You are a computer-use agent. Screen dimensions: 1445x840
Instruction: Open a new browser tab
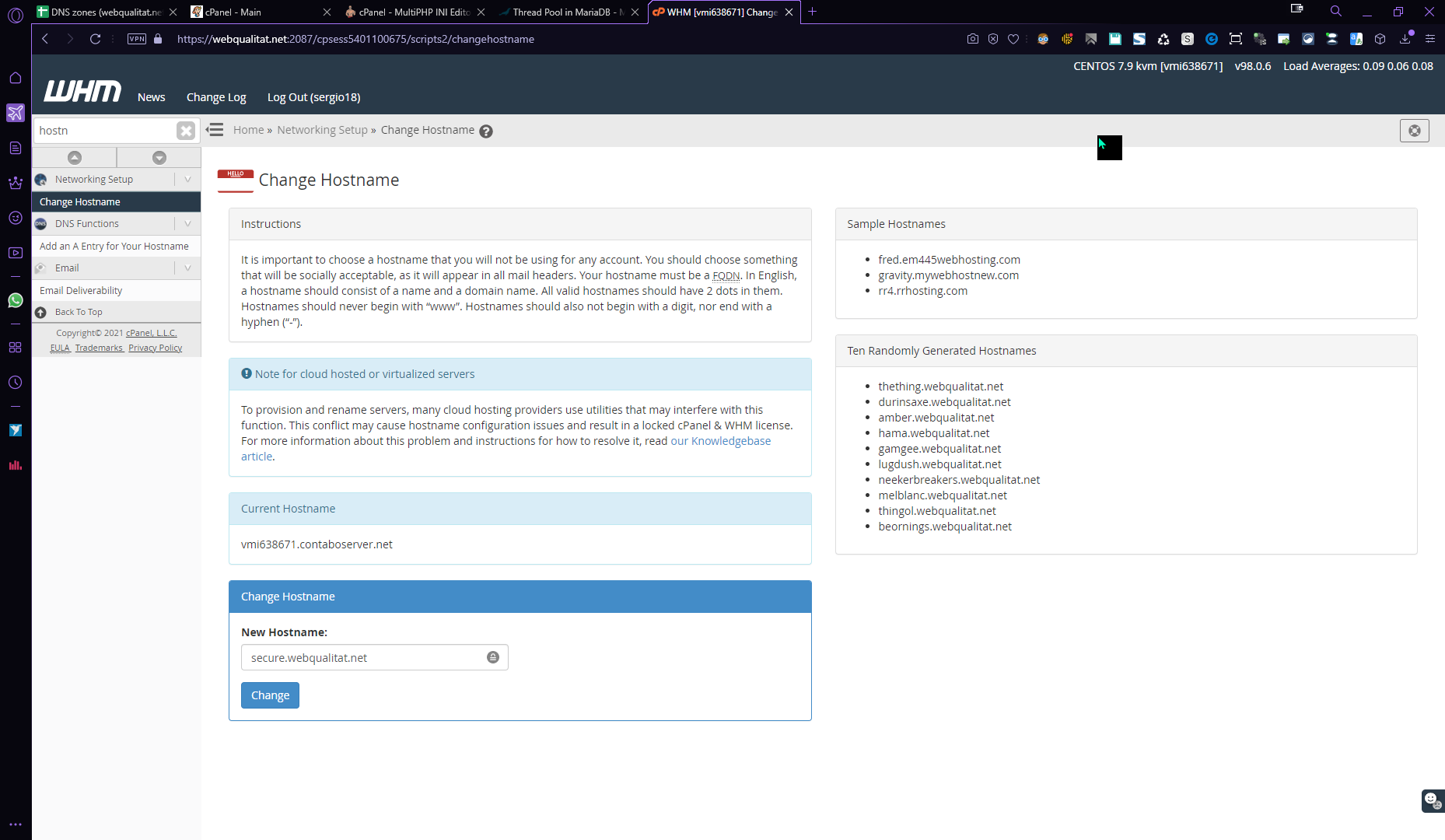coord(813,12)
